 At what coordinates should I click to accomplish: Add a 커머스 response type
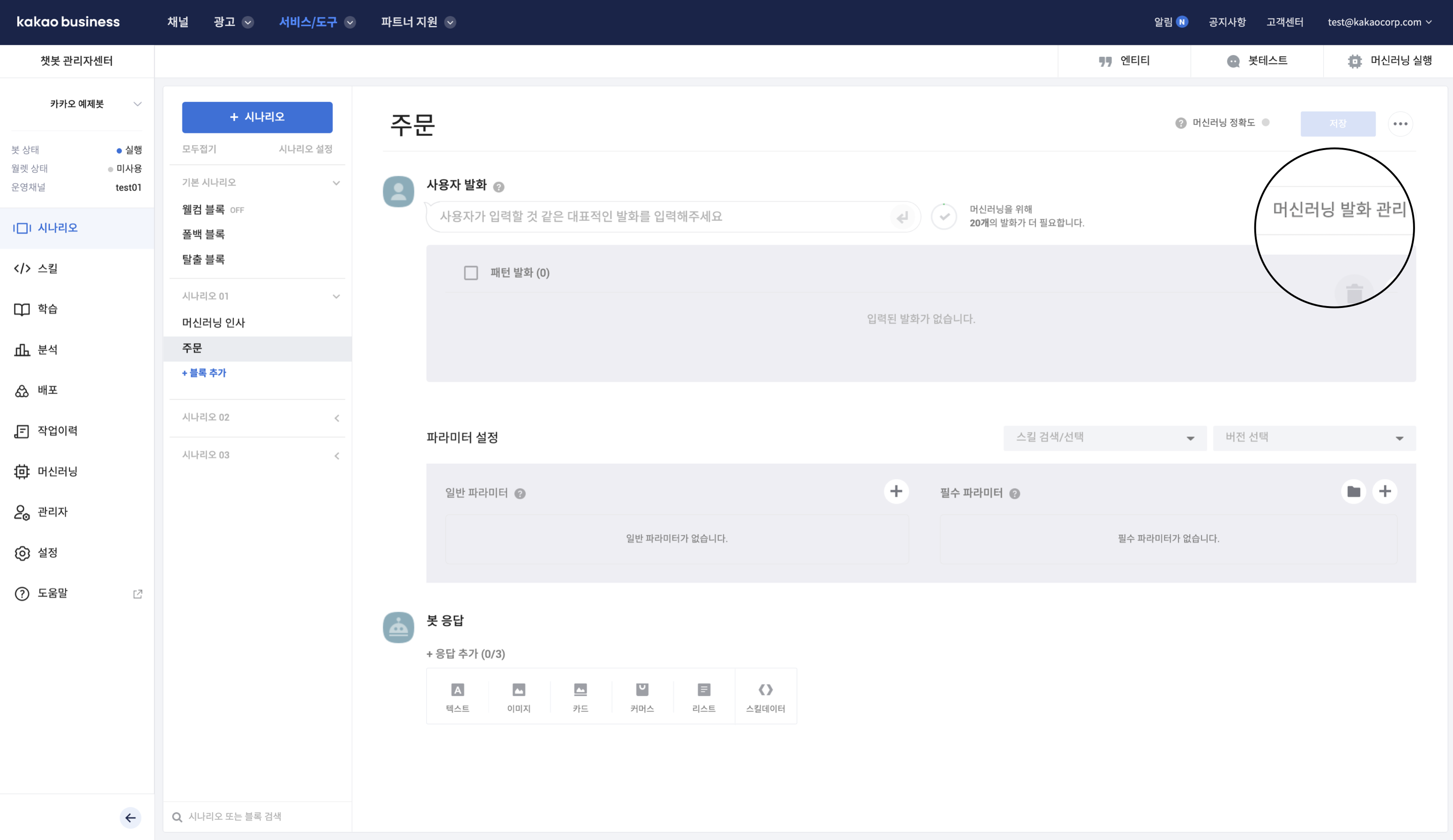642,696
